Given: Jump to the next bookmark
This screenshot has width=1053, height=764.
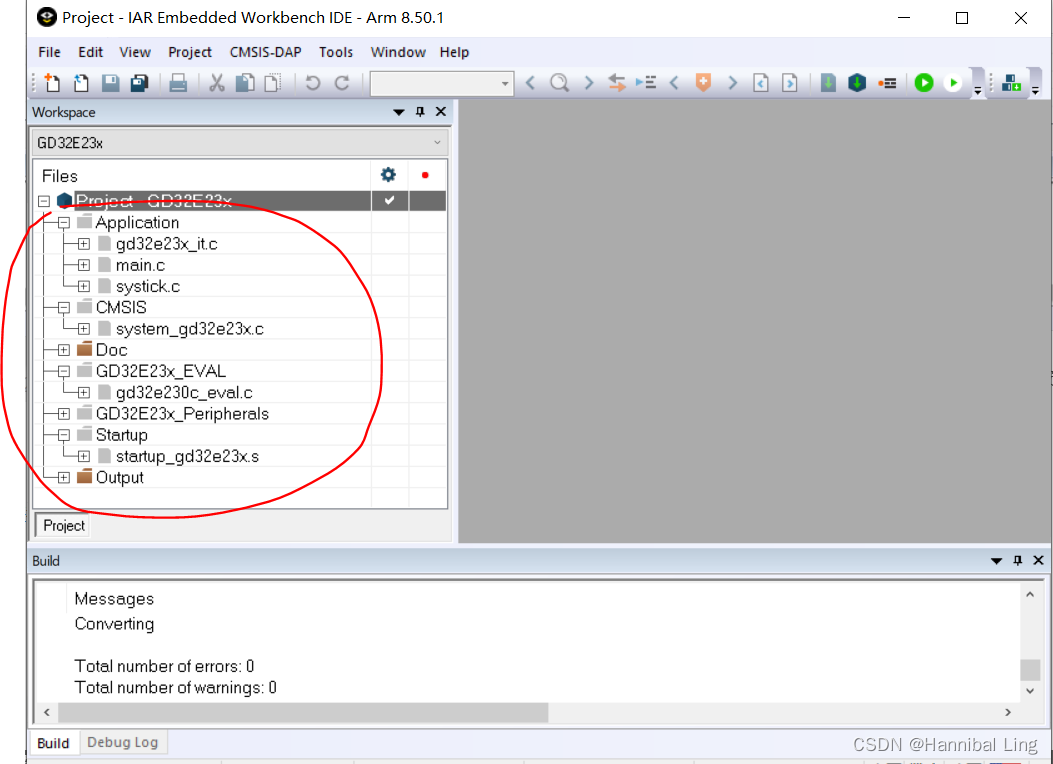Looking at the screenshot, I should click(733, 83).
